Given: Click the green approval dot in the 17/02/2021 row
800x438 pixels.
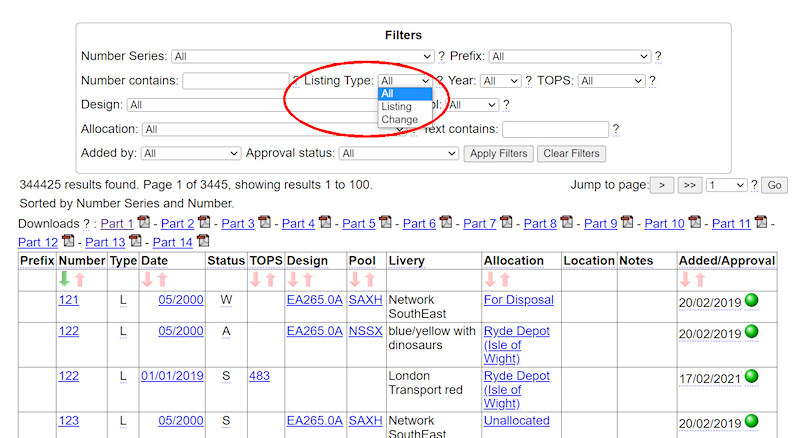Looking at the screenshot, I should (751, 377).
